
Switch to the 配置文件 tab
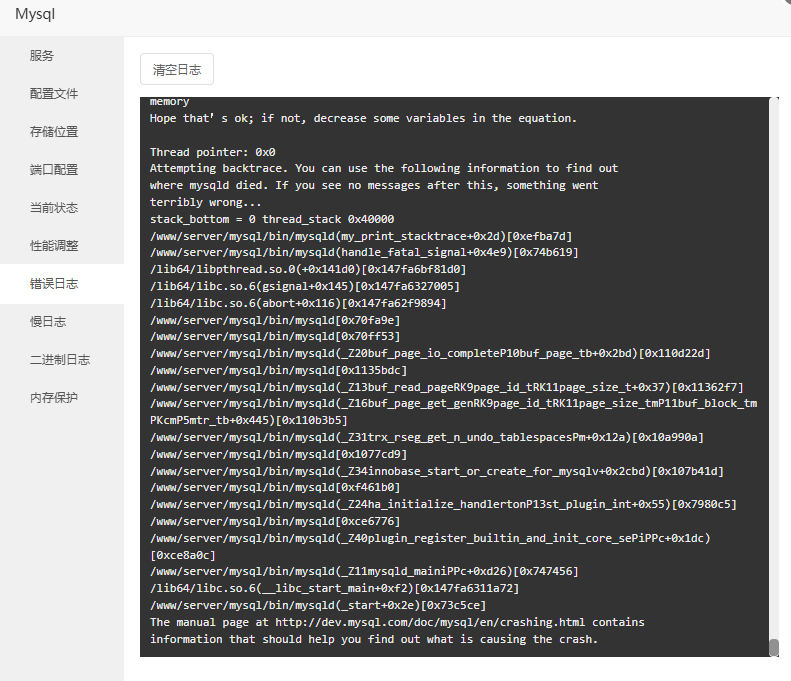pos(54,94)
